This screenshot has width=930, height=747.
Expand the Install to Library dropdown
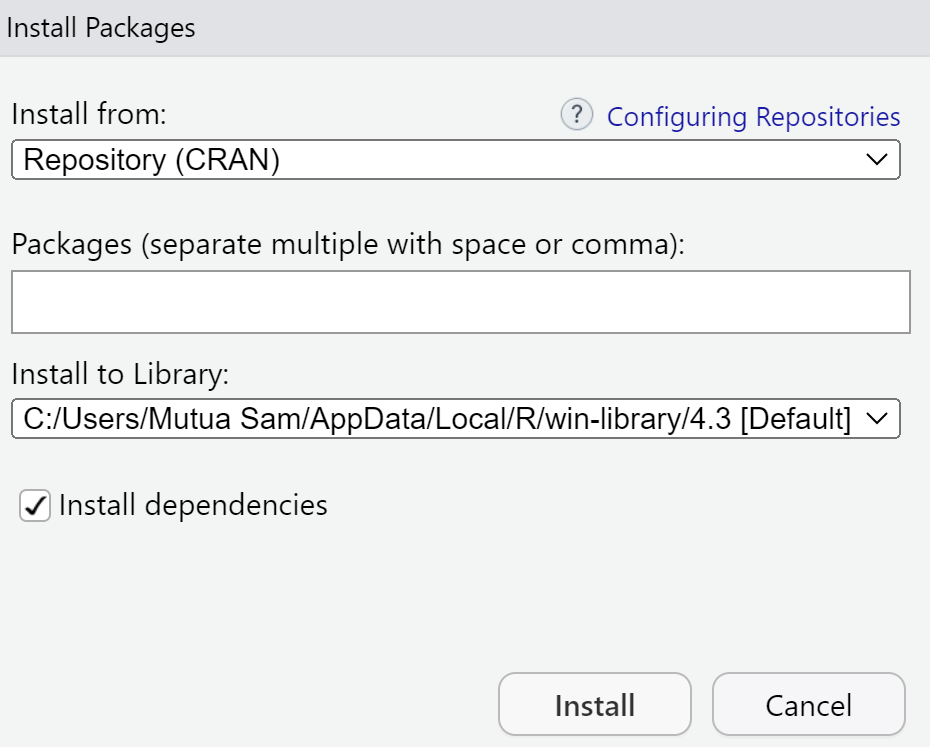tap(455, 420)
